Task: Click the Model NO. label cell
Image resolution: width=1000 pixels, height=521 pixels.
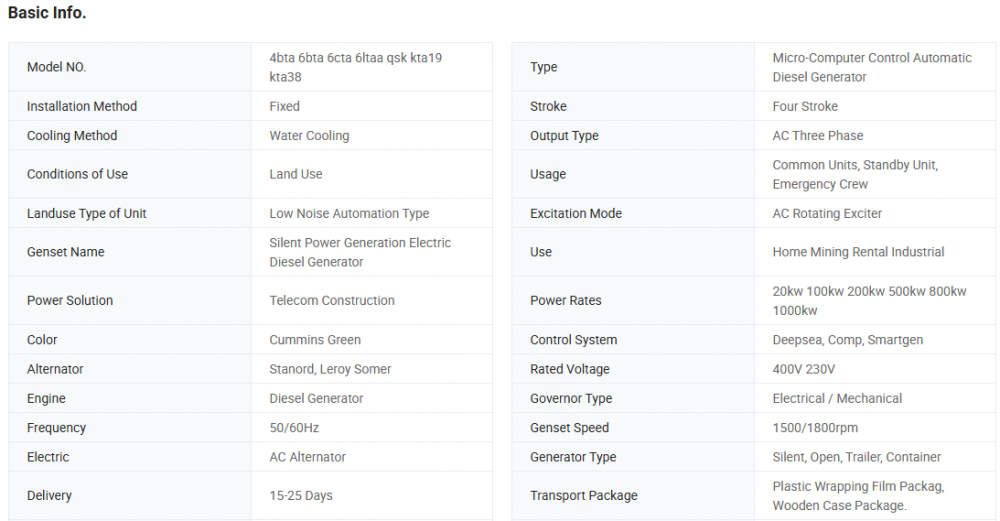Action: [56, 67]
